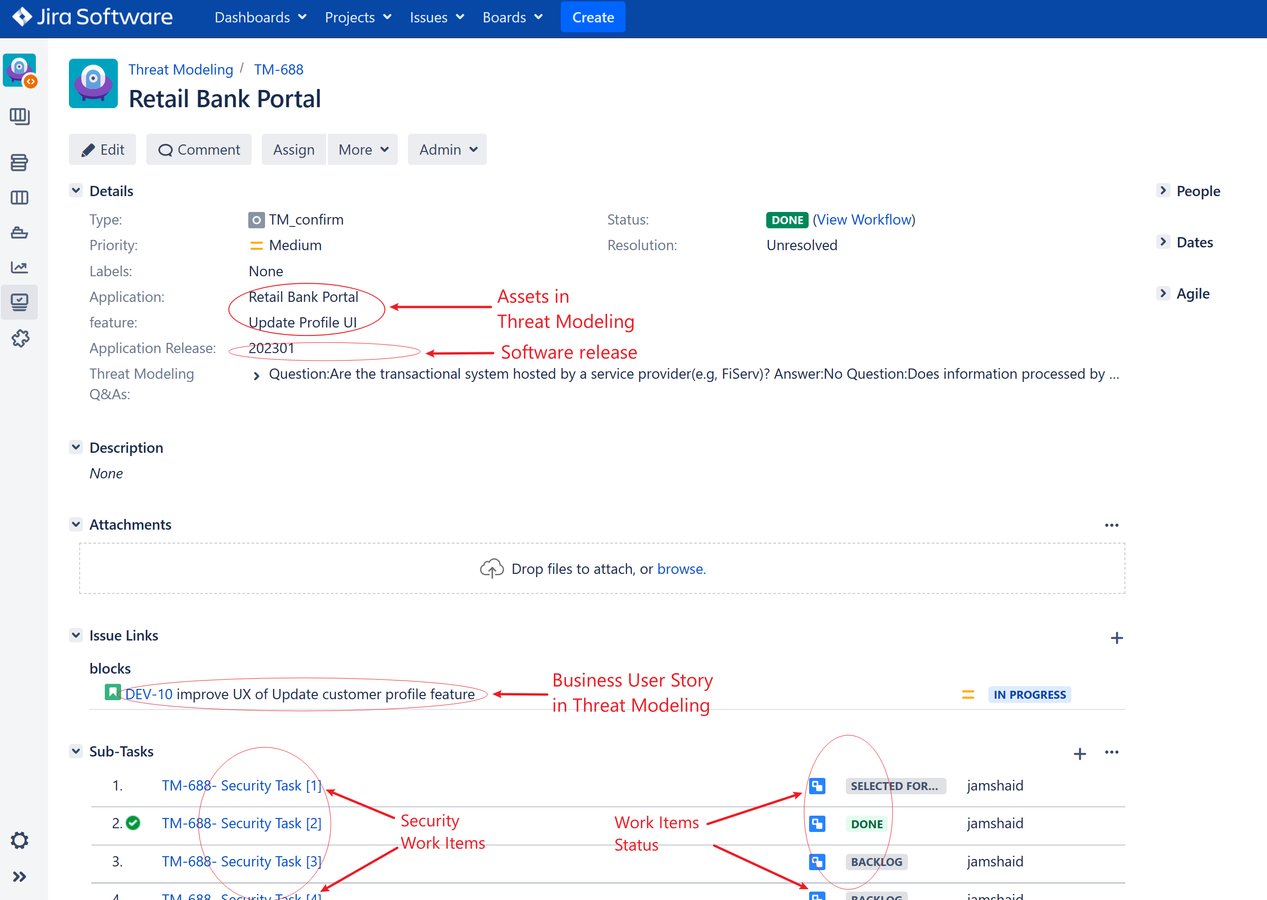Click the DONE status on sub-task 2

coord(867,824)
